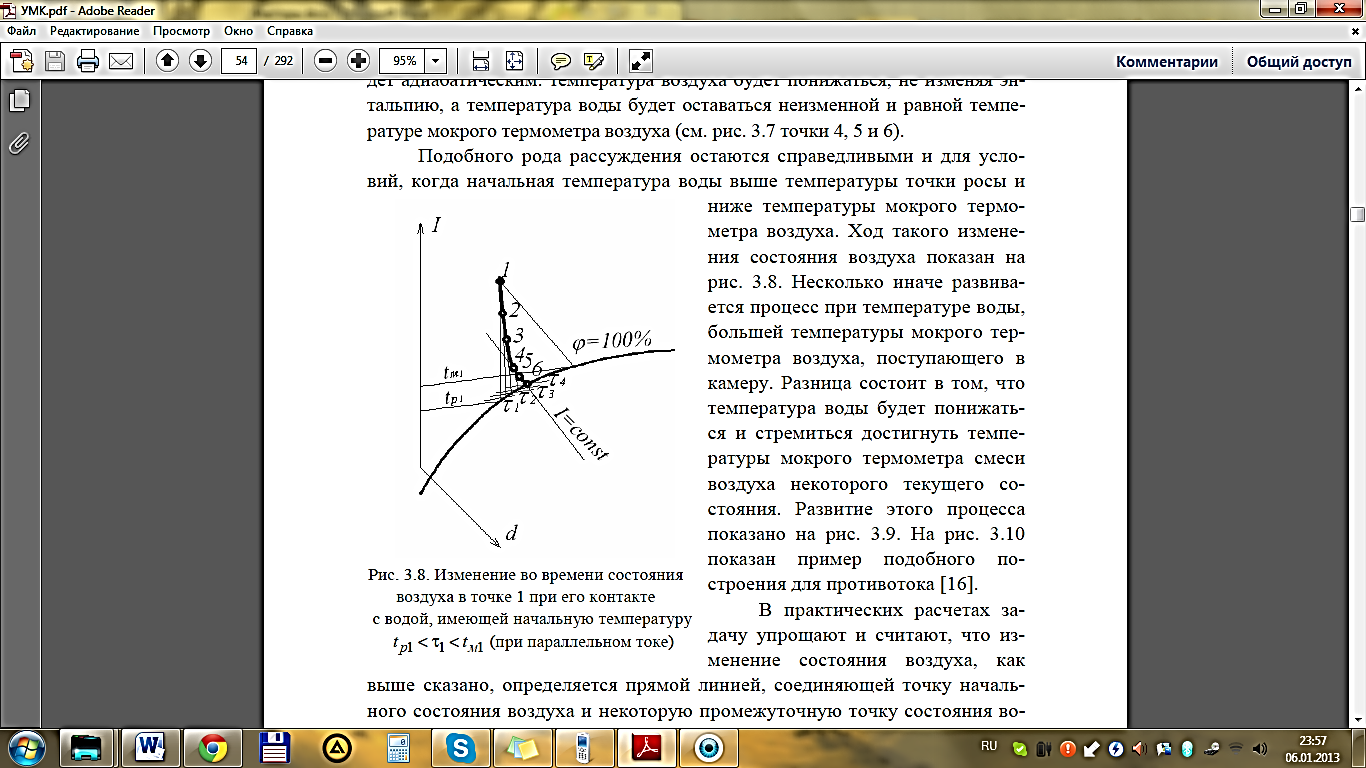Send the file by email envelope icon
This screenshot has width=1366, height=768.
tap(121, 61)
